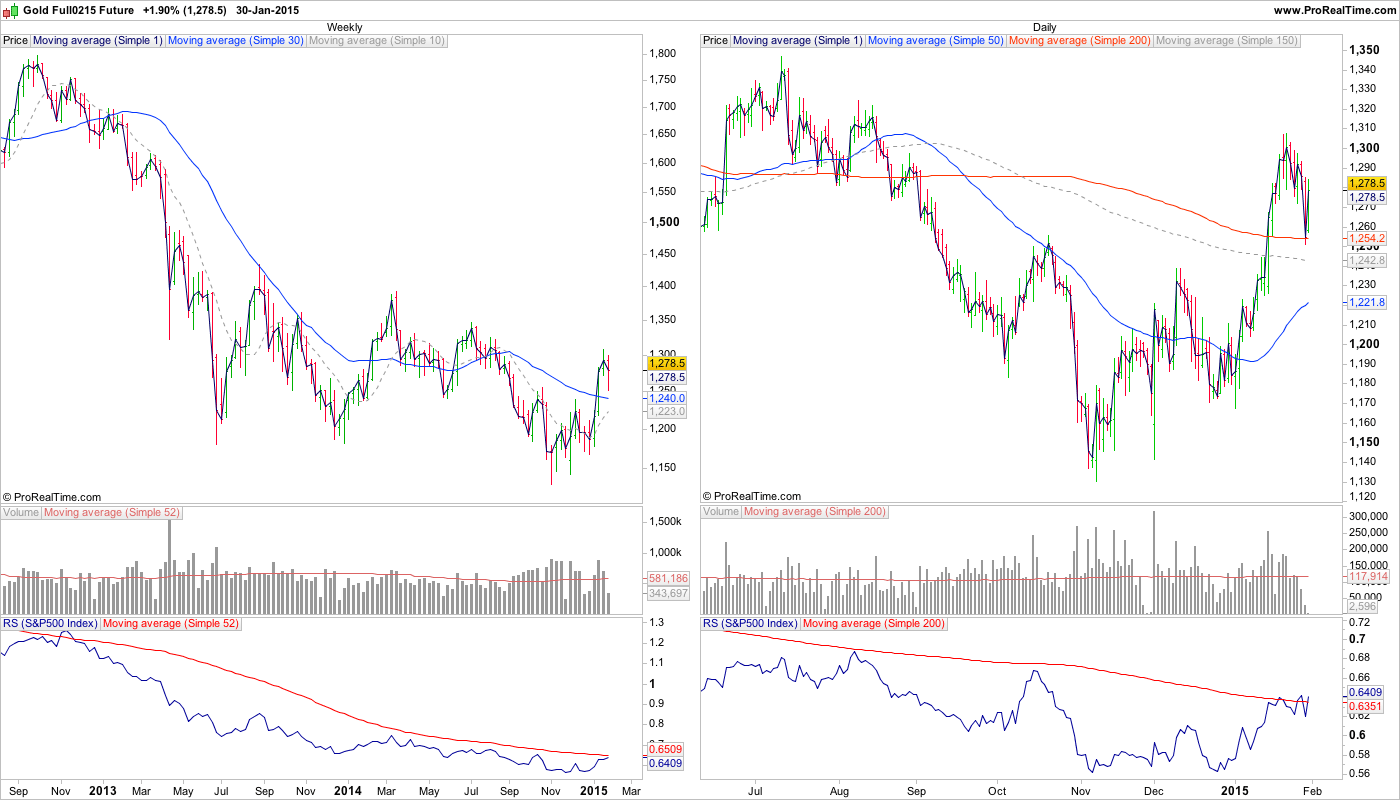Click the chart icon beside Gold Full0215 Future
Screen dimensions: 1400x800
[x=12, y=9]
